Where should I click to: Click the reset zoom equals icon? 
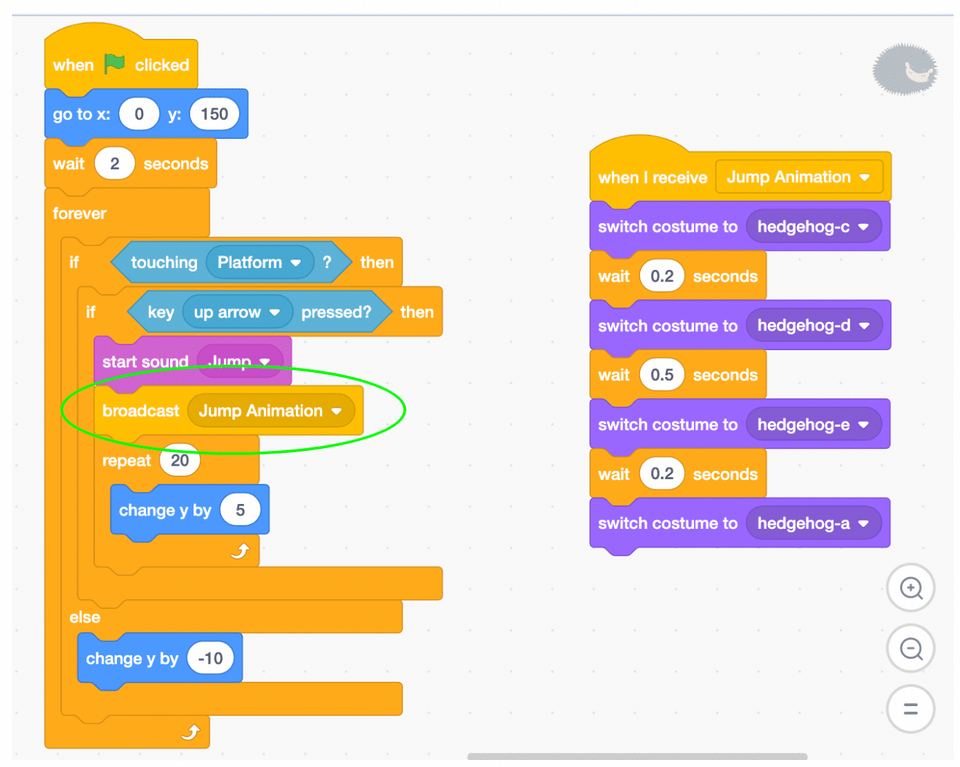click(911, 708)
